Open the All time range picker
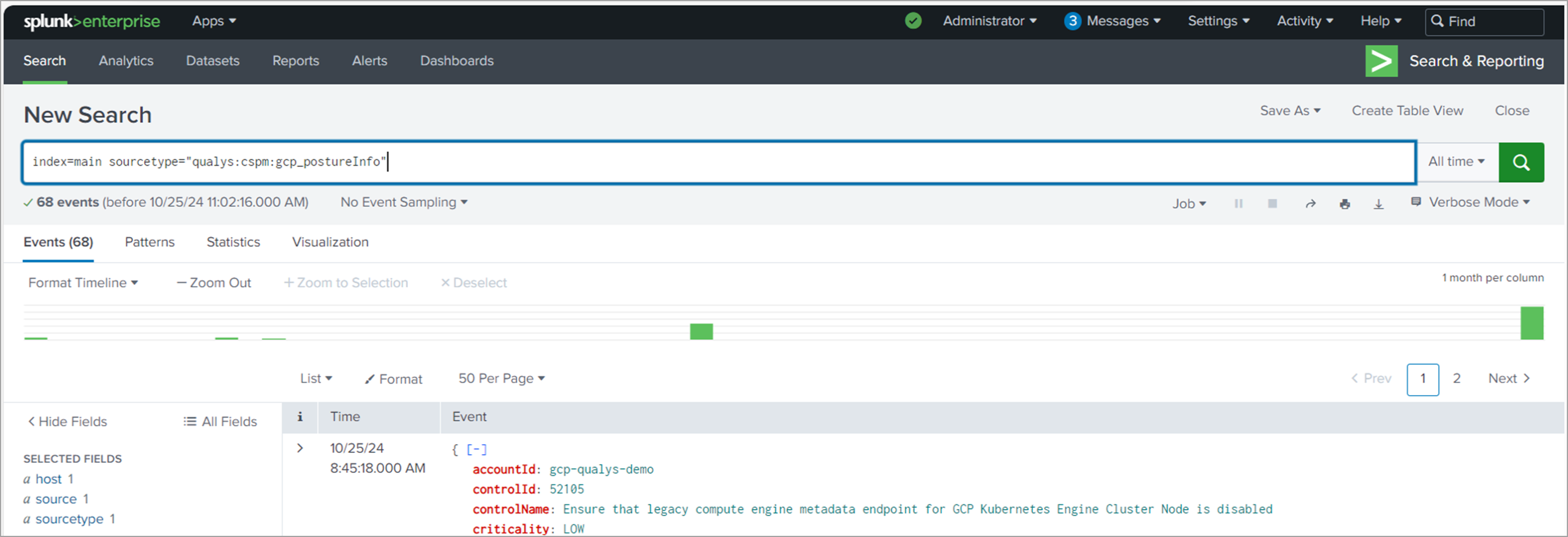 pyautogui.click(x=1457, y=161)
